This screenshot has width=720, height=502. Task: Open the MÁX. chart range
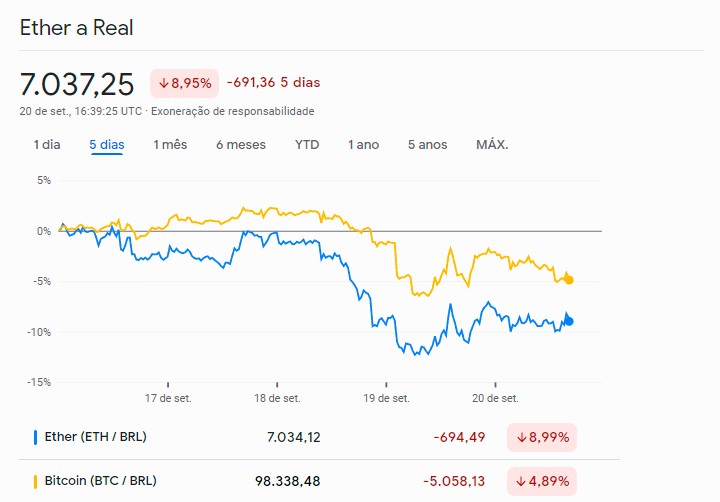[x=492, y=145]
